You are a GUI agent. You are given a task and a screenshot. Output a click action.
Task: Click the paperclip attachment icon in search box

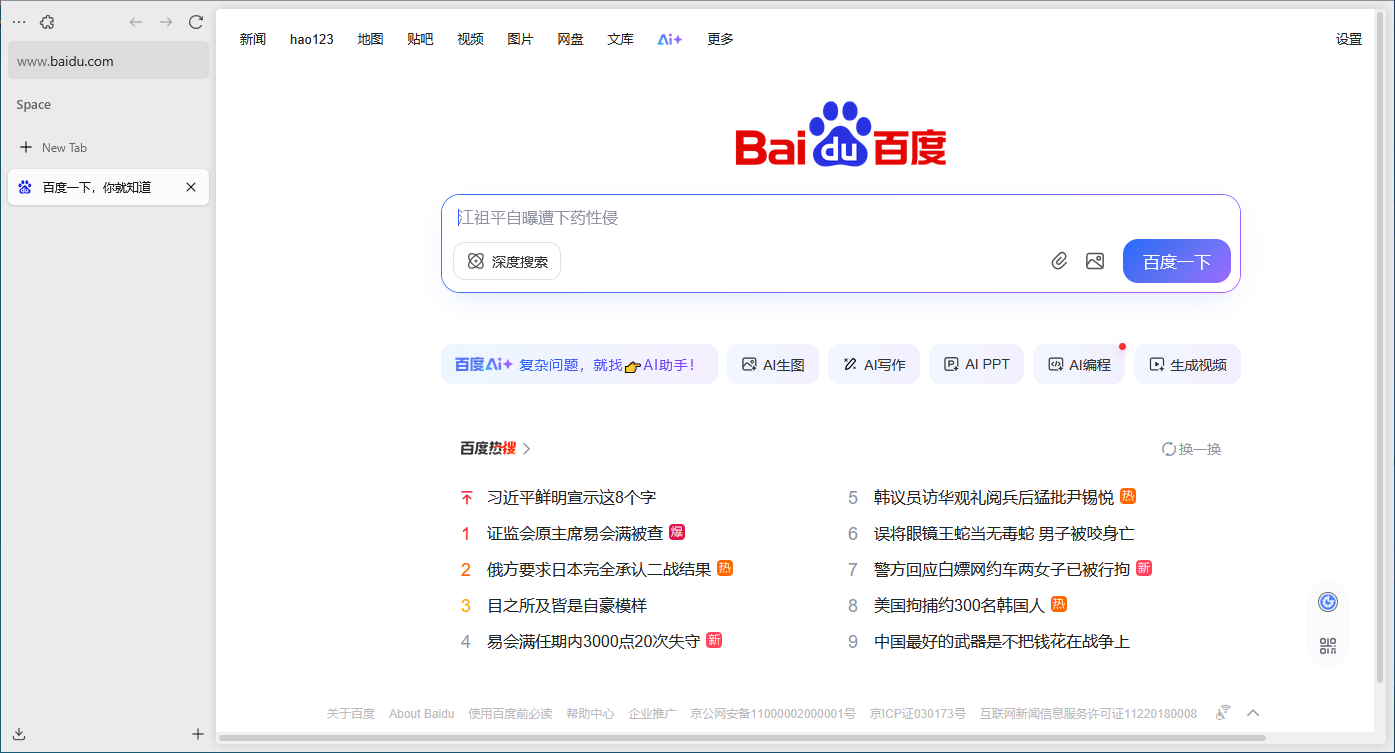1059,260
